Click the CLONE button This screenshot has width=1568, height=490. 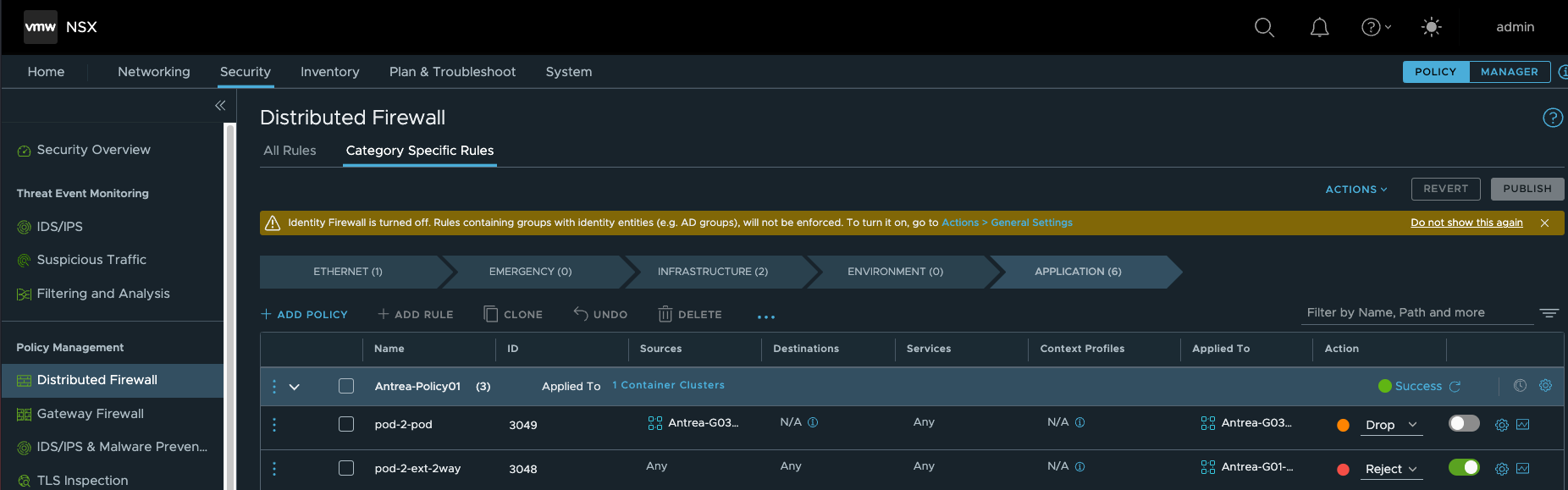click(513, 314)
